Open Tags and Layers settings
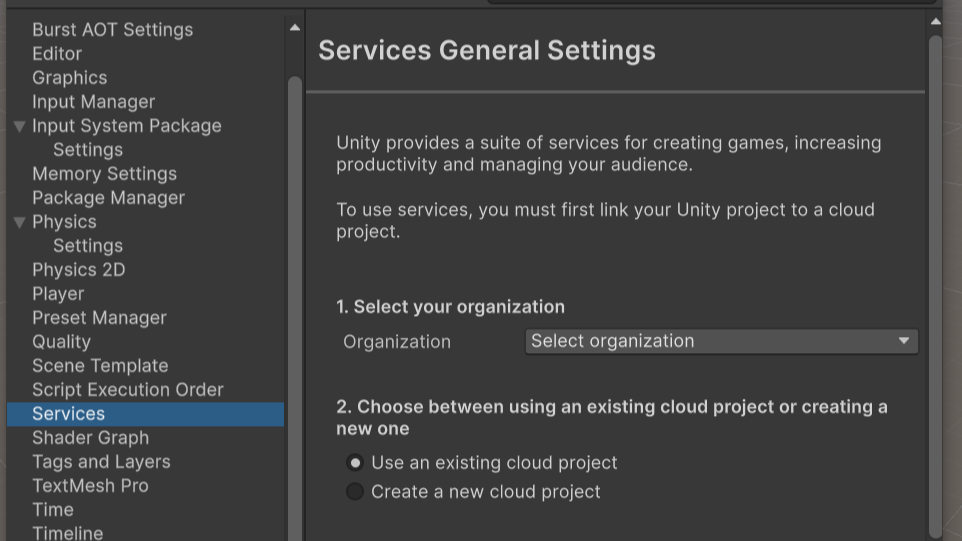Image resolution: width=962 pixels, height=541 pixels. point(101,462)
